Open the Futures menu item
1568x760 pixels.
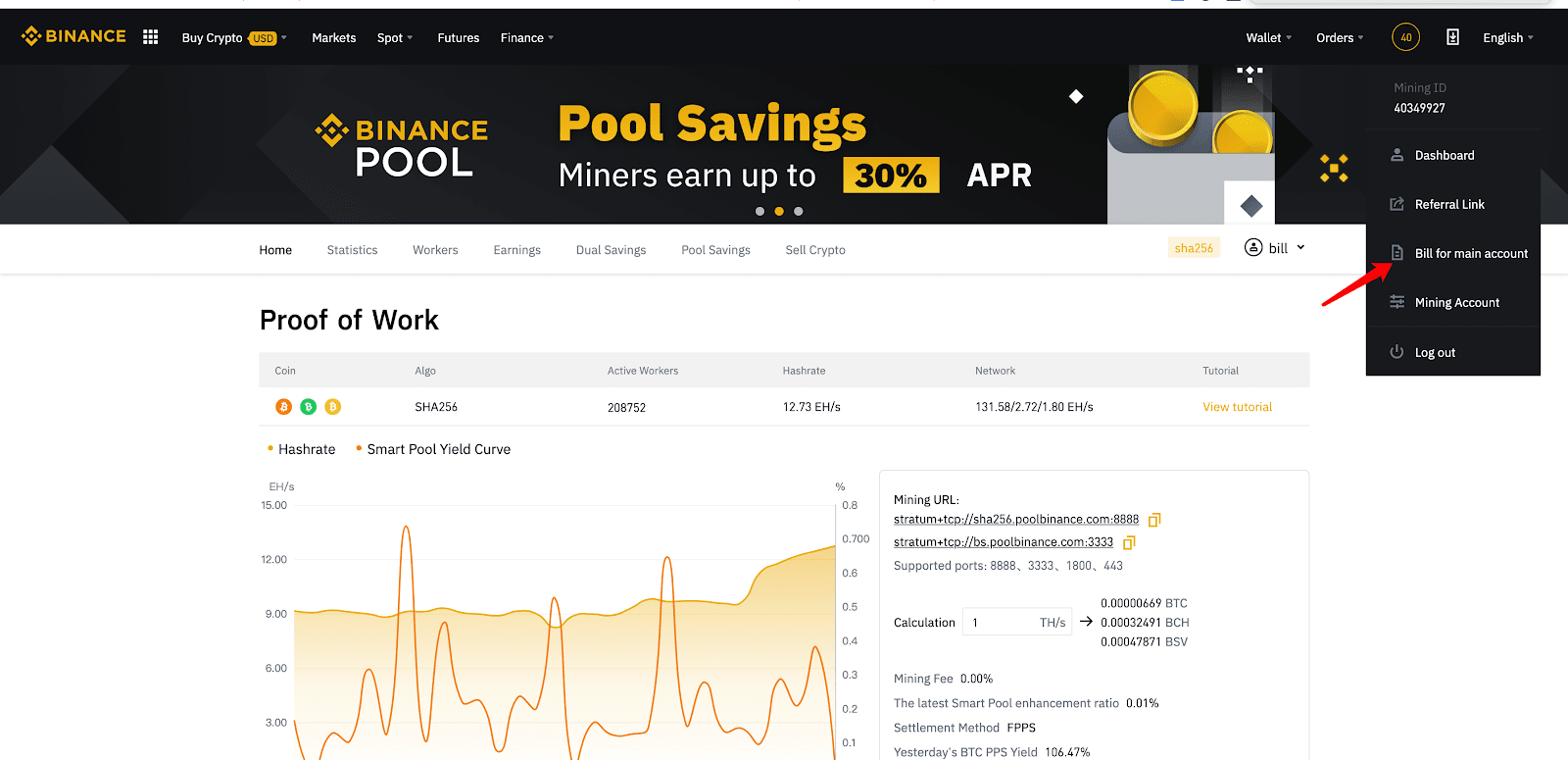click(x=459, y=37)
